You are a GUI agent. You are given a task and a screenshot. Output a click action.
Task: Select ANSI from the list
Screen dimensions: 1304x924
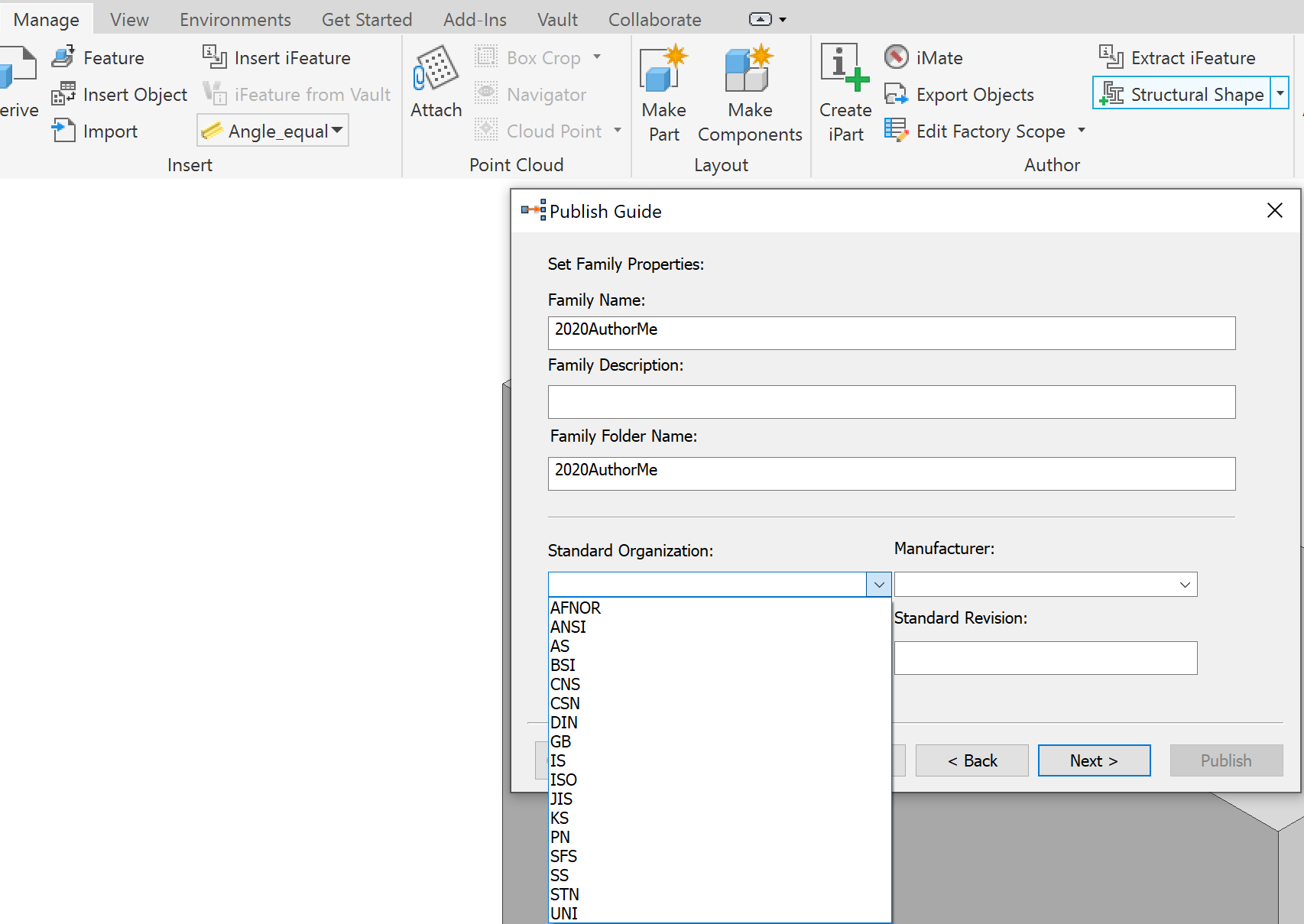[x=720, y=627]
